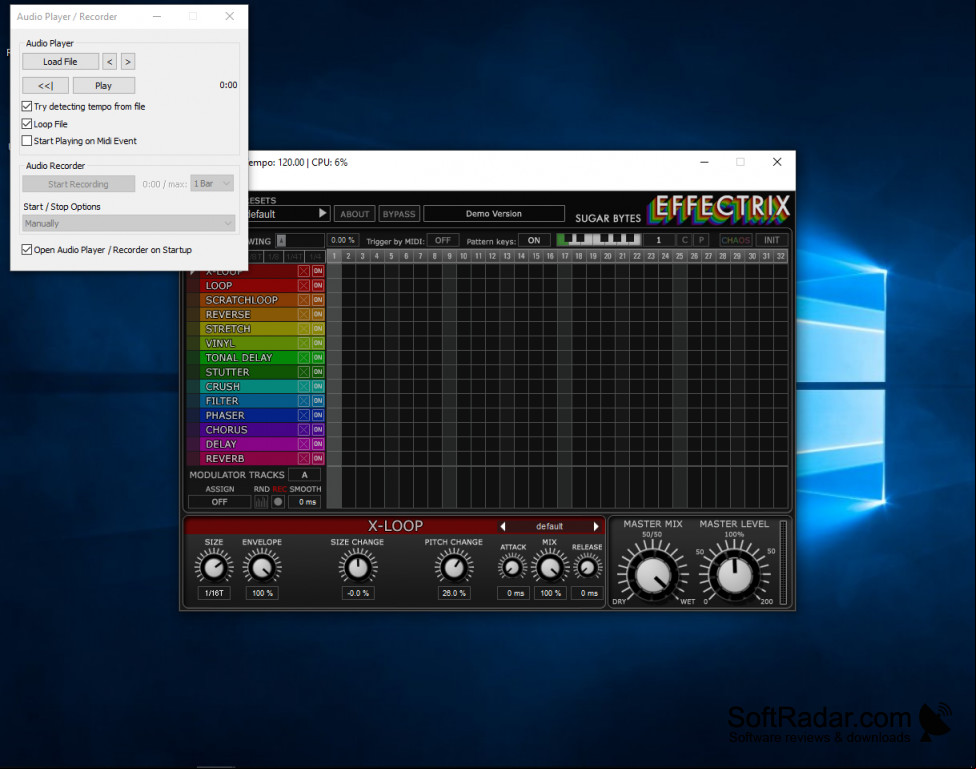The height and width of the screenshot is (769, 976).
Task: Toggle the VINYL effect ON switch
Action: tap(317, 343)
